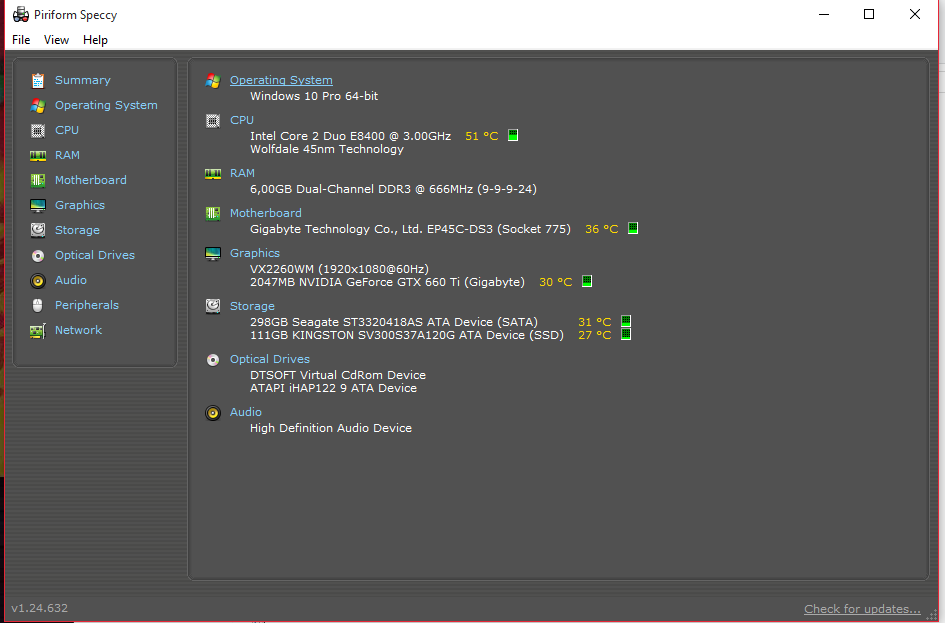Click the Optical Drives heading in main panel
Image resolution: width=945 pixels, height=623 pixels.
(x=270, y=359)
